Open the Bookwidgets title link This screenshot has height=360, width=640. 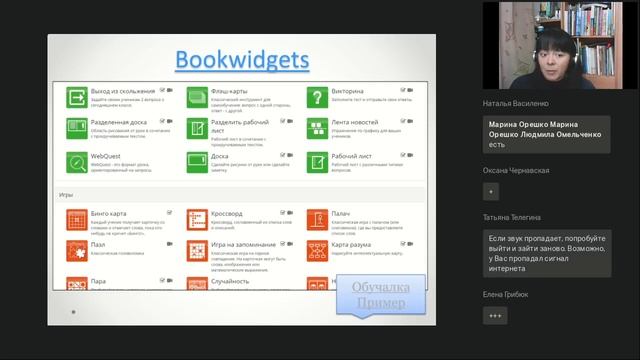click(242, 60)
